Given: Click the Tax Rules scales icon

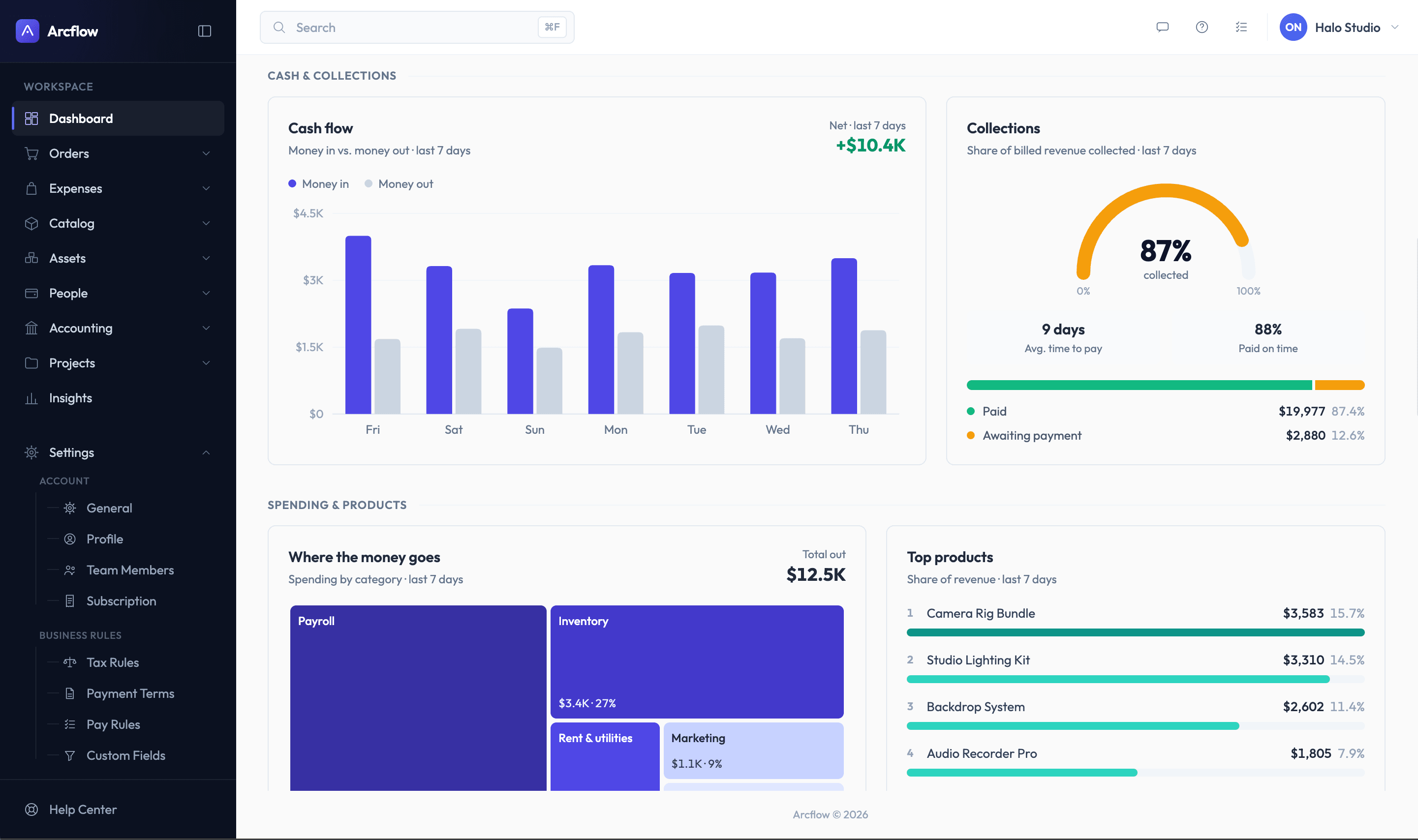Looking at the screenshot, I should (x=70, y=662).
